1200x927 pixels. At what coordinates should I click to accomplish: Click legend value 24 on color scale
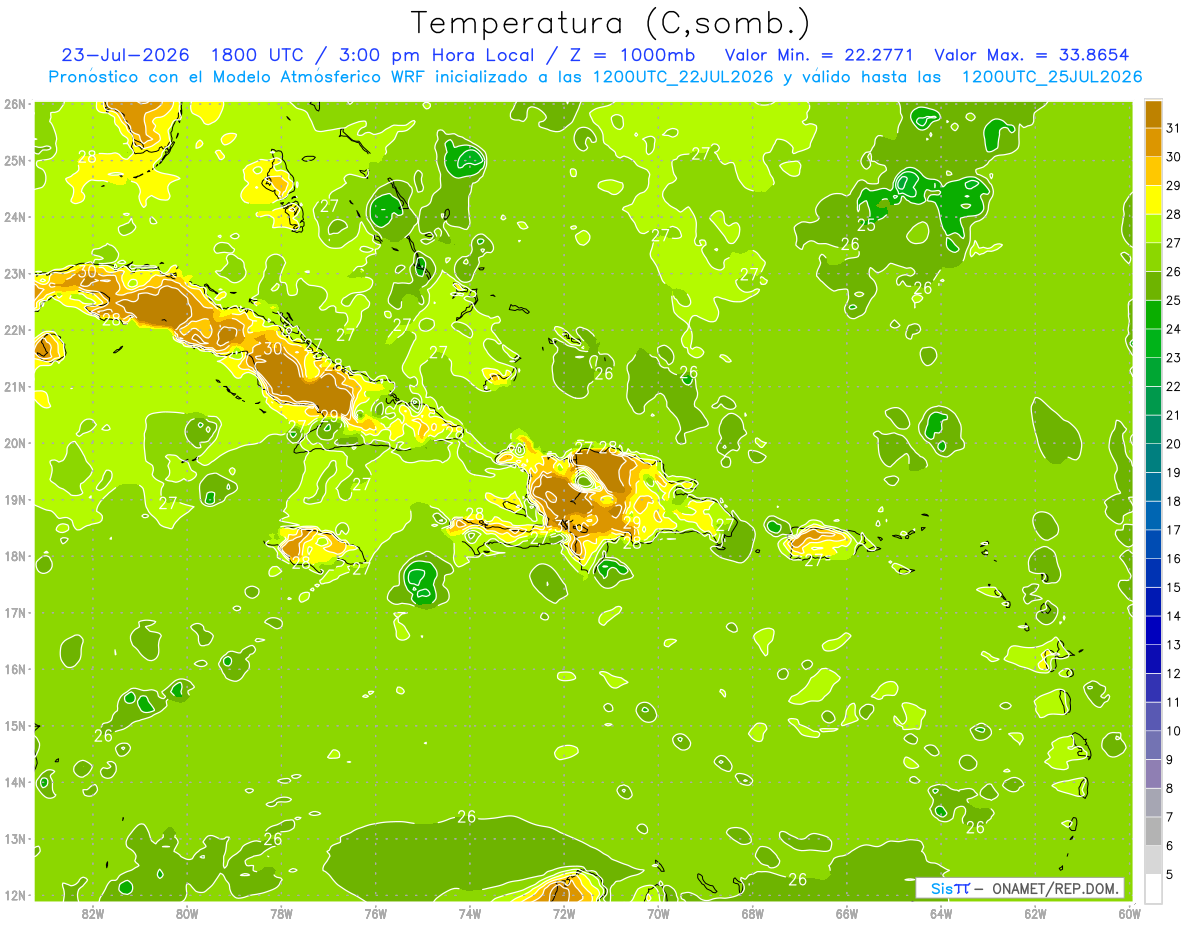[1175, 329]
